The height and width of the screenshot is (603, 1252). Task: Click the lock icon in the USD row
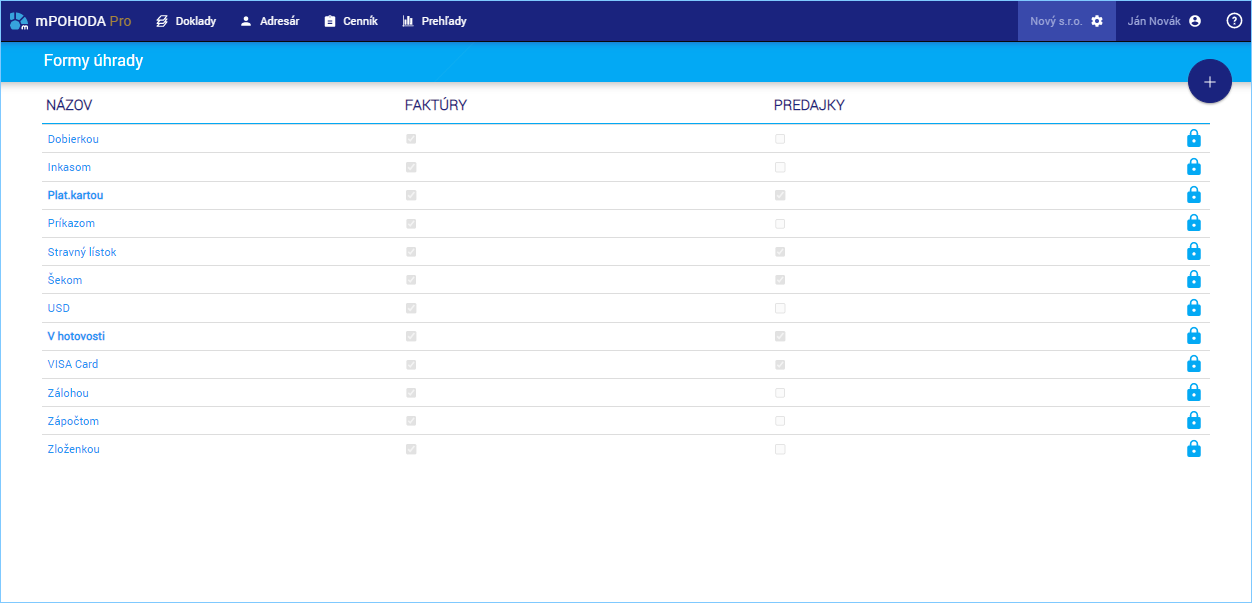1193,307
